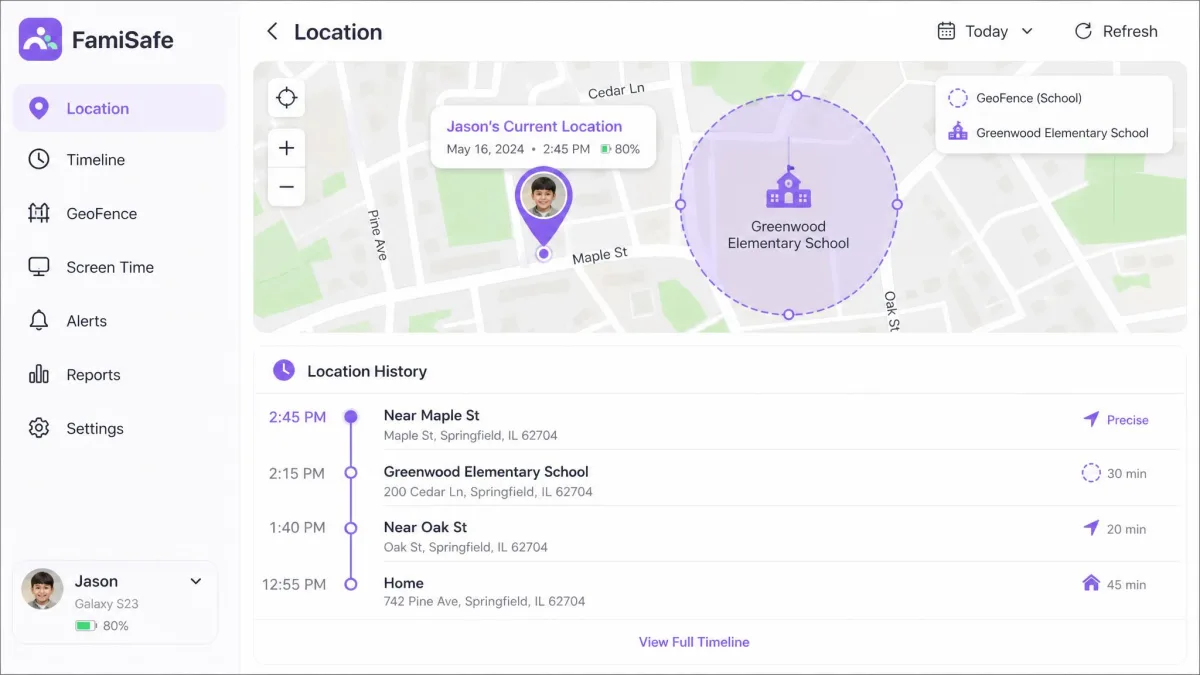Open the GeoFence menu item
This screenshot has width=1200, height=675.
click(x=119, y=213)
